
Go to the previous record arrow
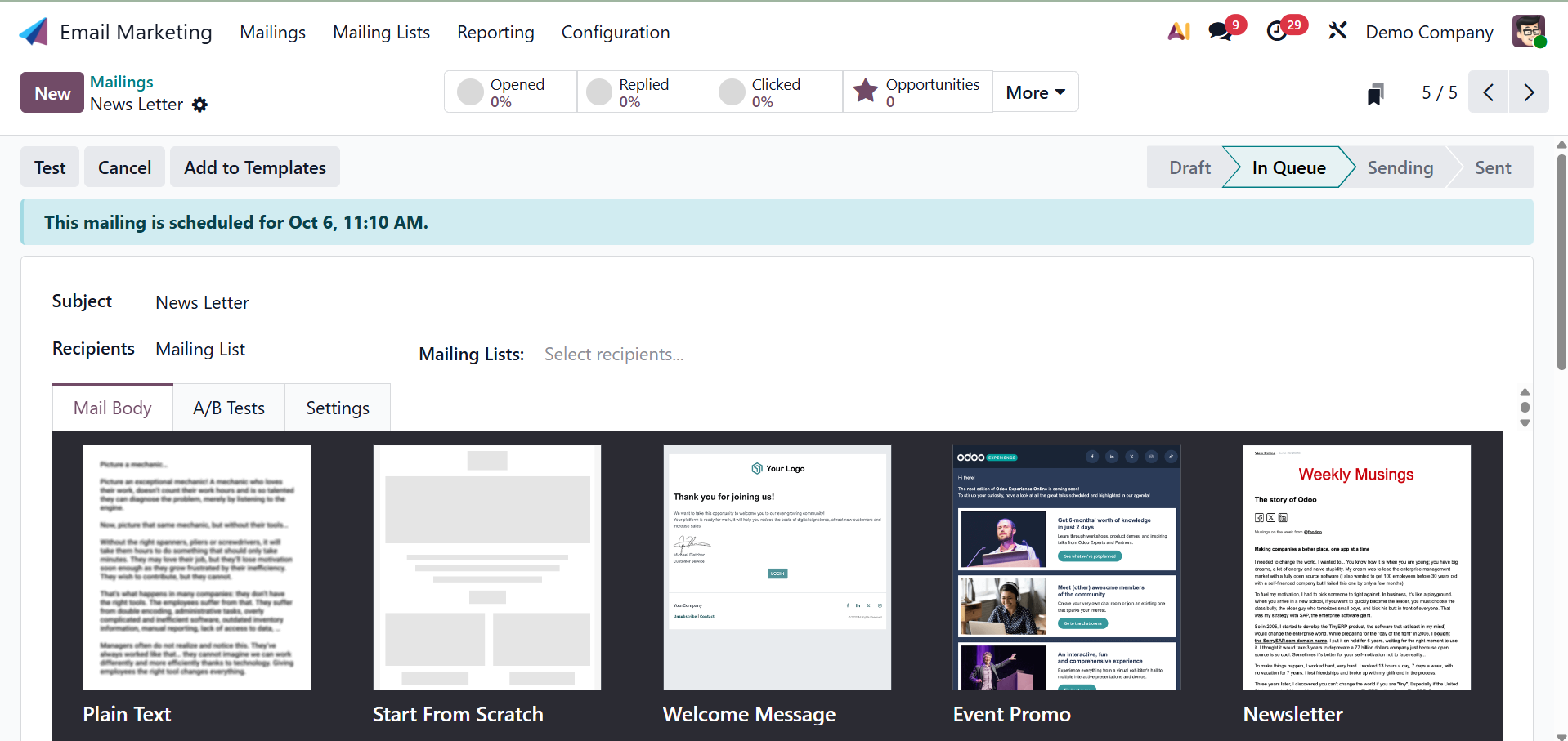coord(1488,92)
